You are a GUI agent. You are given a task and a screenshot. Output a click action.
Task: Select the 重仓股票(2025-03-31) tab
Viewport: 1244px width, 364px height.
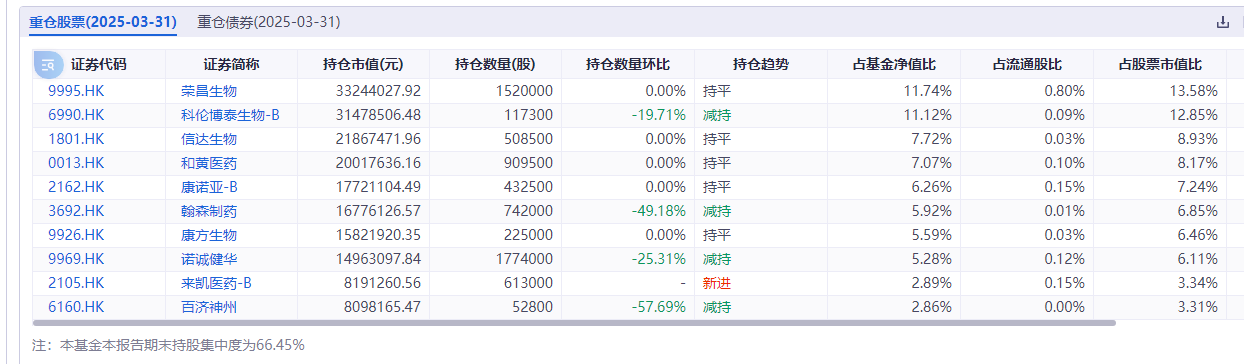pos(103,21)
